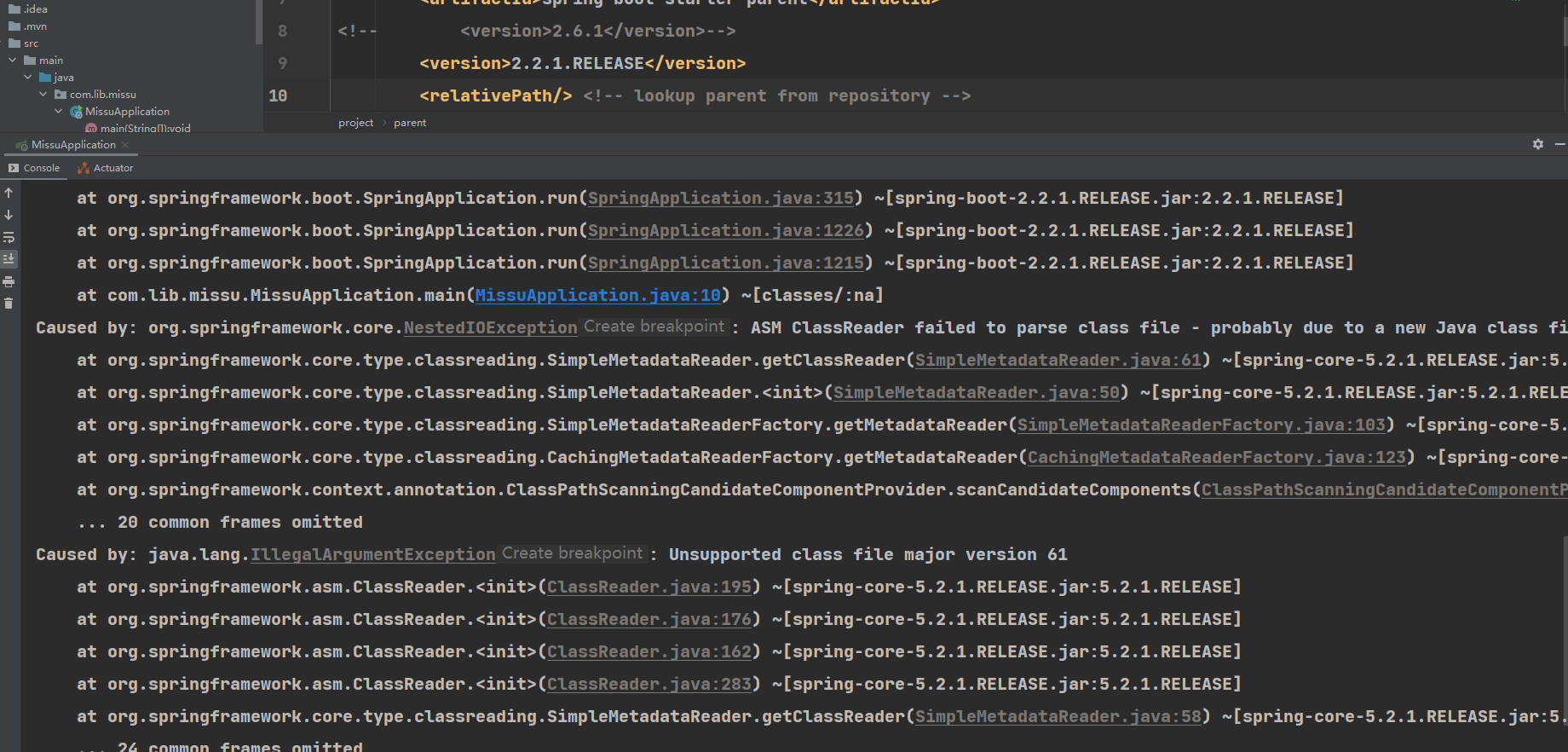Open SimpleMetadataReader.java:61 link
The image size is (1568, 752).
1058,360
